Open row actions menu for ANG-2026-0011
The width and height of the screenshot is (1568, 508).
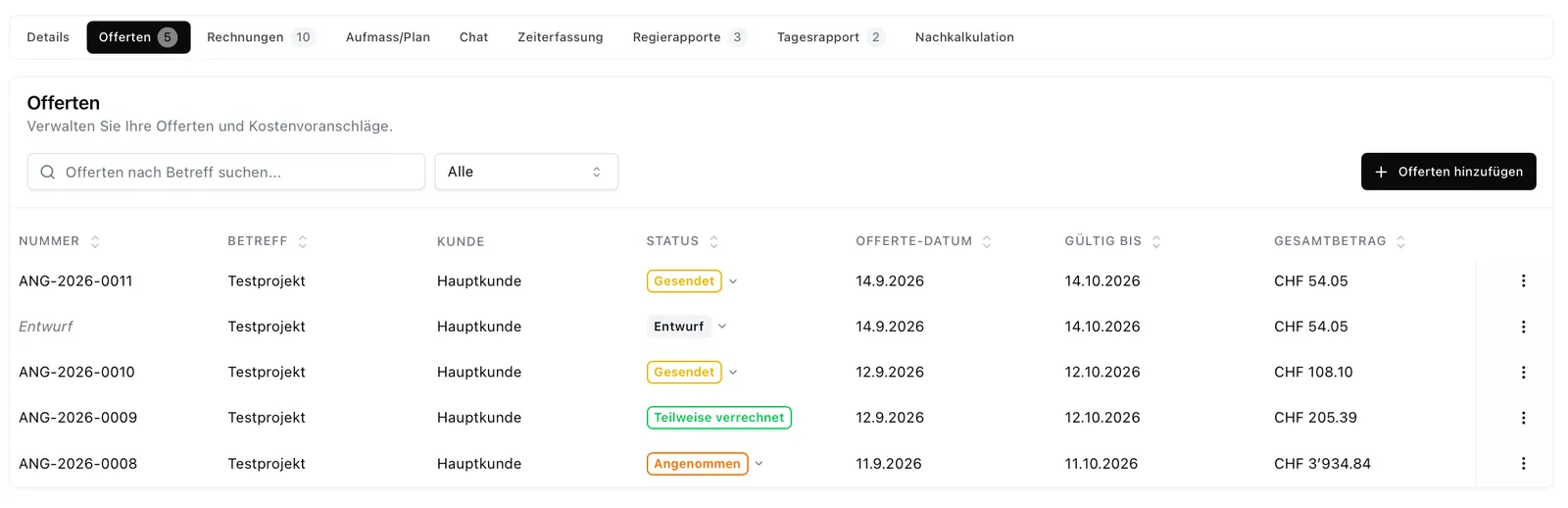(1523, 280)
